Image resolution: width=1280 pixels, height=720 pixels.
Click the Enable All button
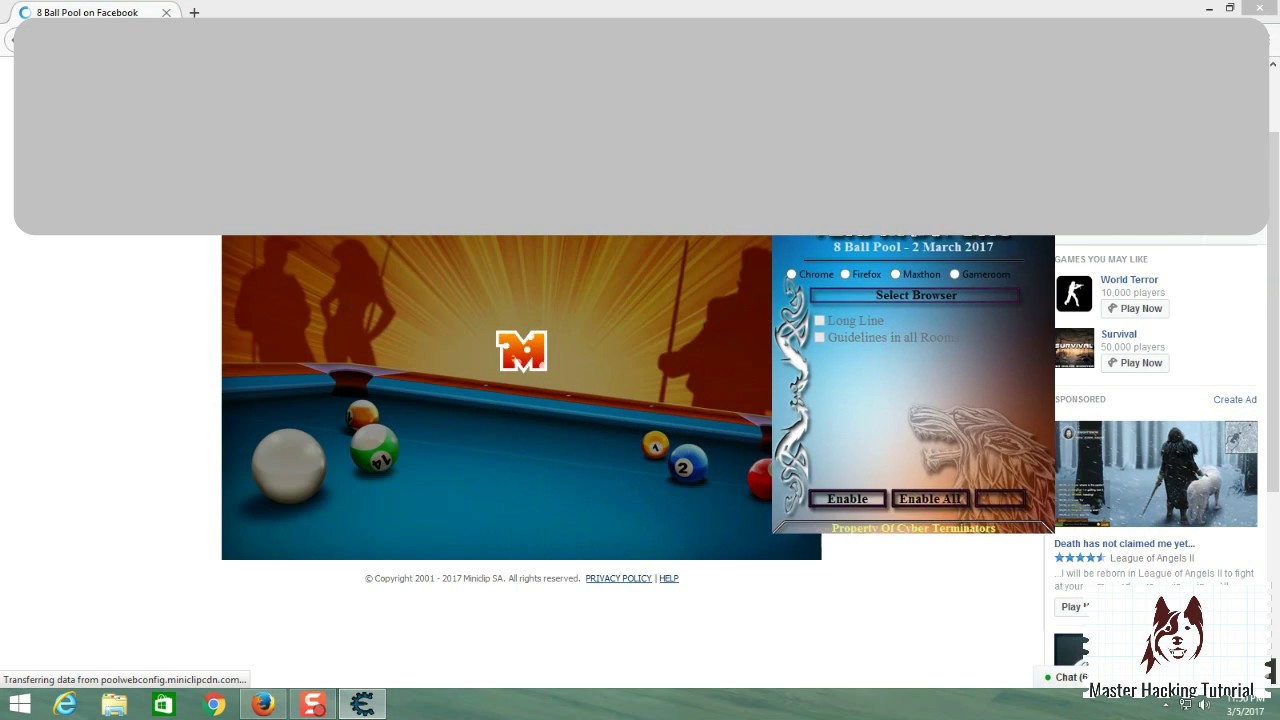pos(930,499)
